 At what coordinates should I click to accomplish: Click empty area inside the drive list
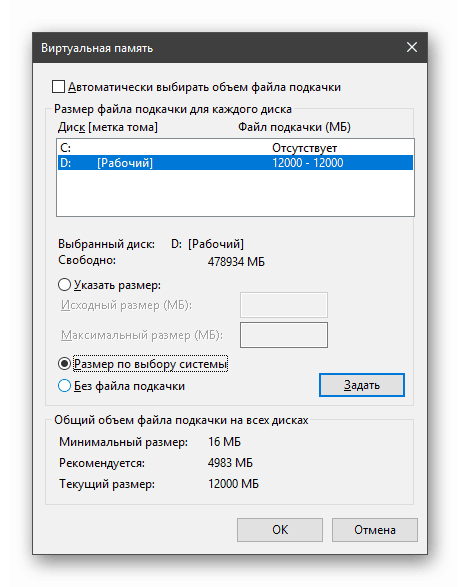pos(235,193)
